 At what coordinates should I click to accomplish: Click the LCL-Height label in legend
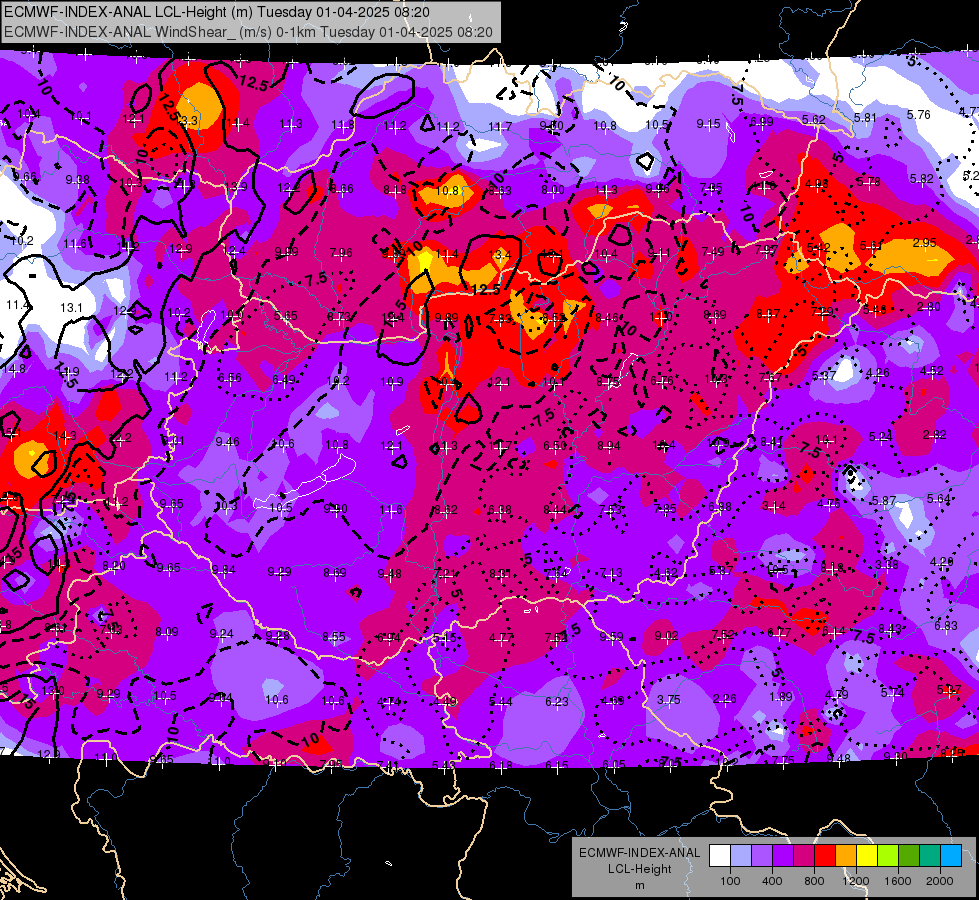click(x=639, y=869)
